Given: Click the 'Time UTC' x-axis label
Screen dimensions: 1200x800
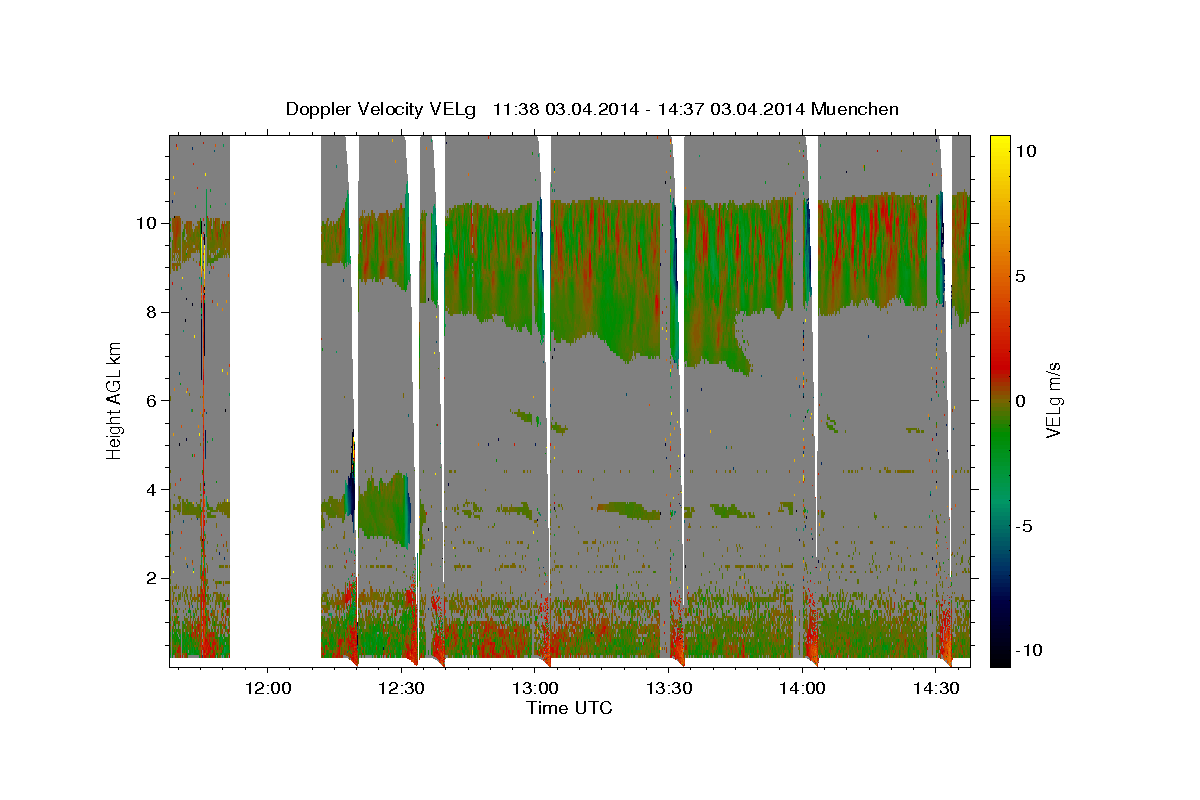Looking at the screenshot, I should pos(569,708).
